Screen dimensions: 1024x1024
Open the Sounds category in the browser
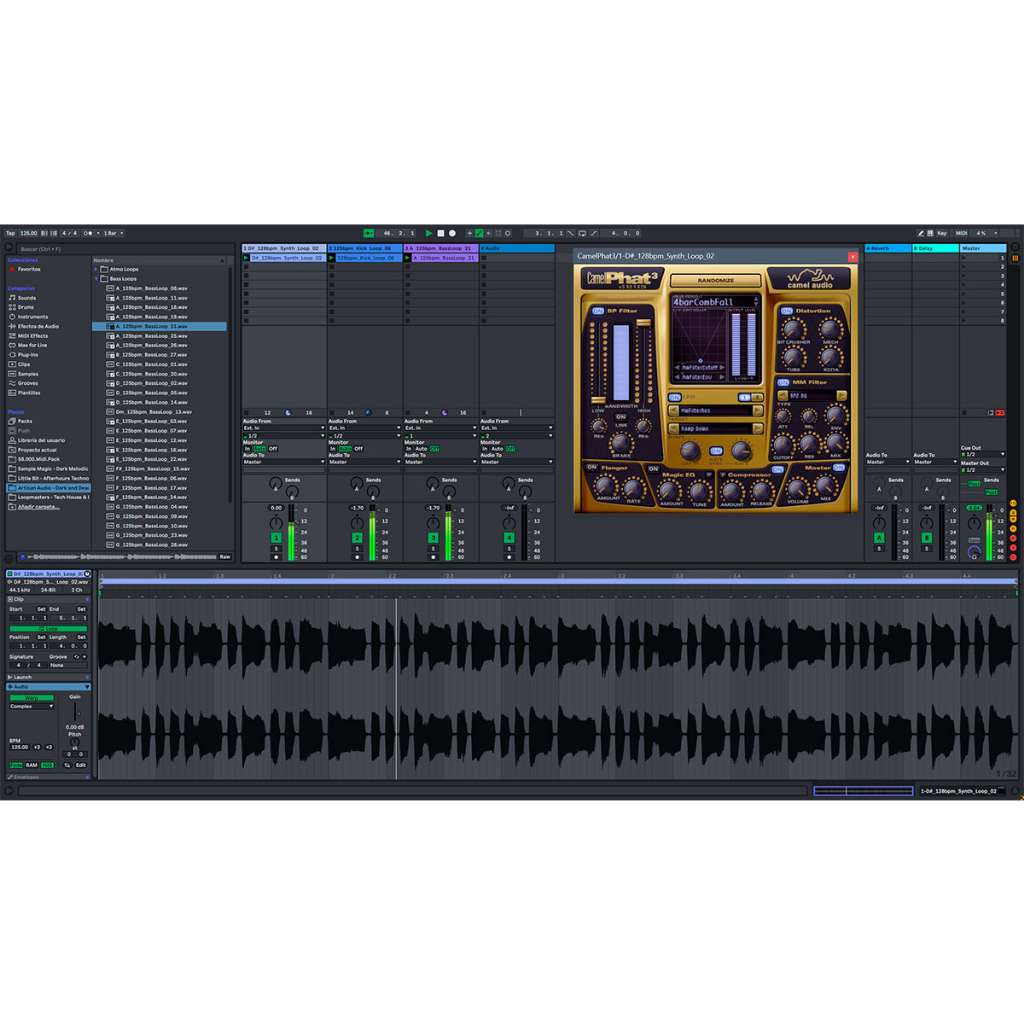(22, 298)
